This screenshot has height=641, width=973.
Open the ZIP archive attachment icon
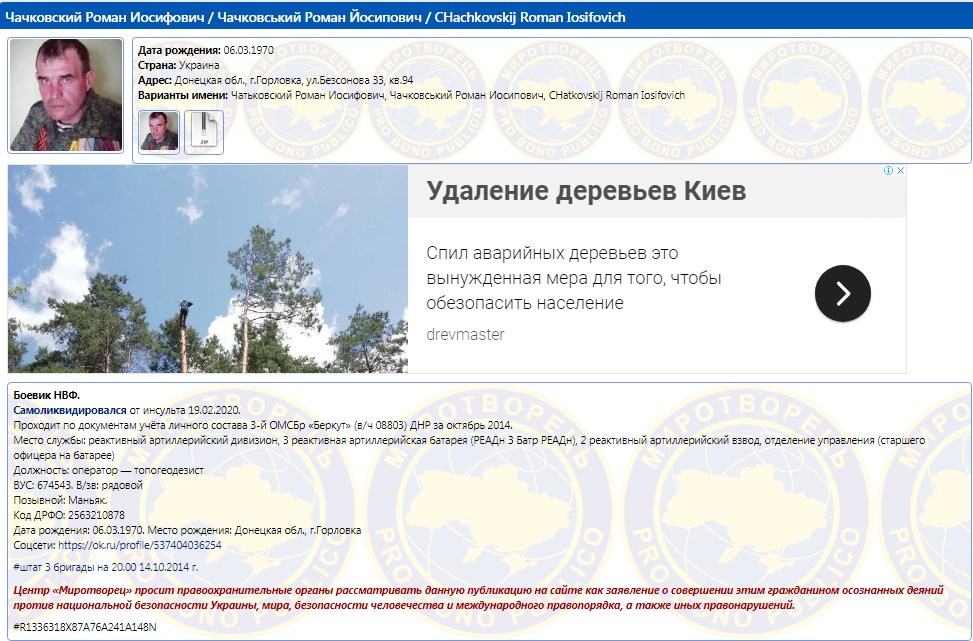204,131
